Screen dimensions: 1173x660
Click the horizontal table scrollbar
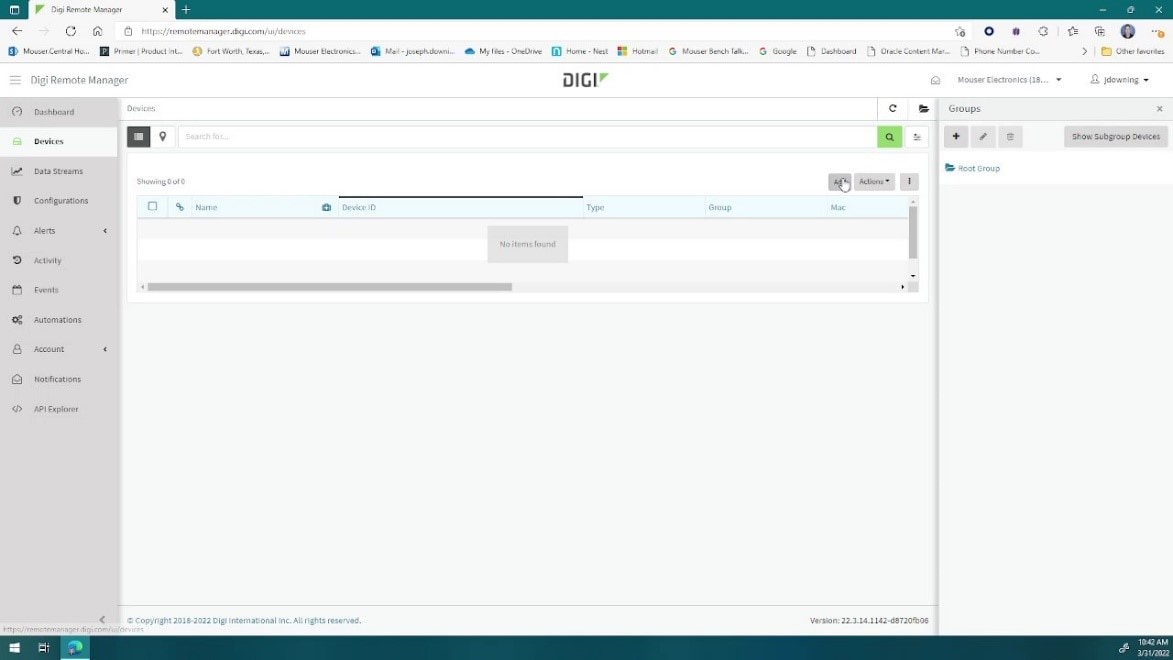[330, 287]
